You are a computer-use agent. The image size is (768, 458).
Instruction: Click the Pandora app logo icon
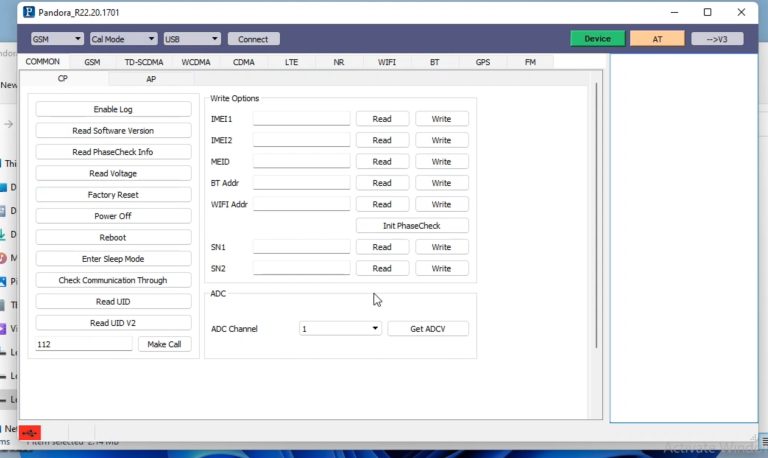click(29, 12)
